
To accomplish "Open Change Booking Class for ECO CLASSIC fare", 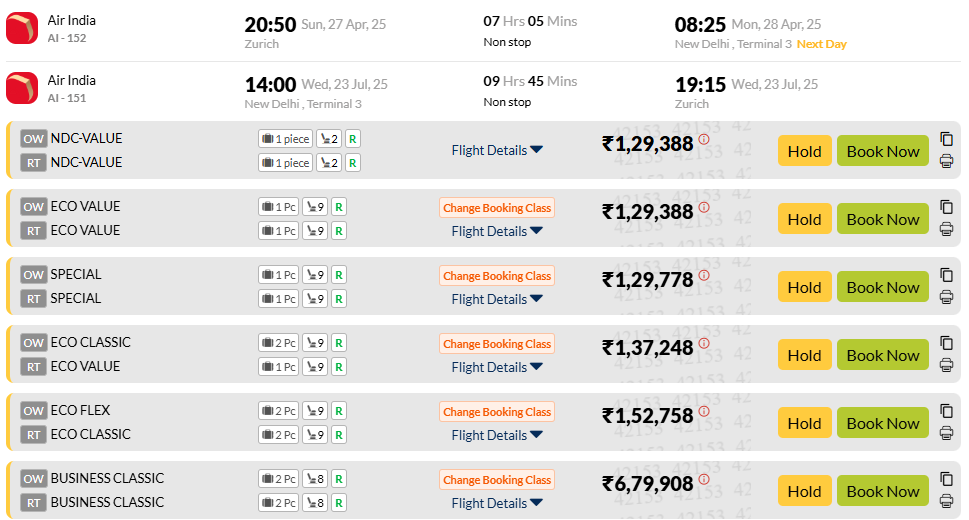I will pyautogui.click(x=497, y=344).
